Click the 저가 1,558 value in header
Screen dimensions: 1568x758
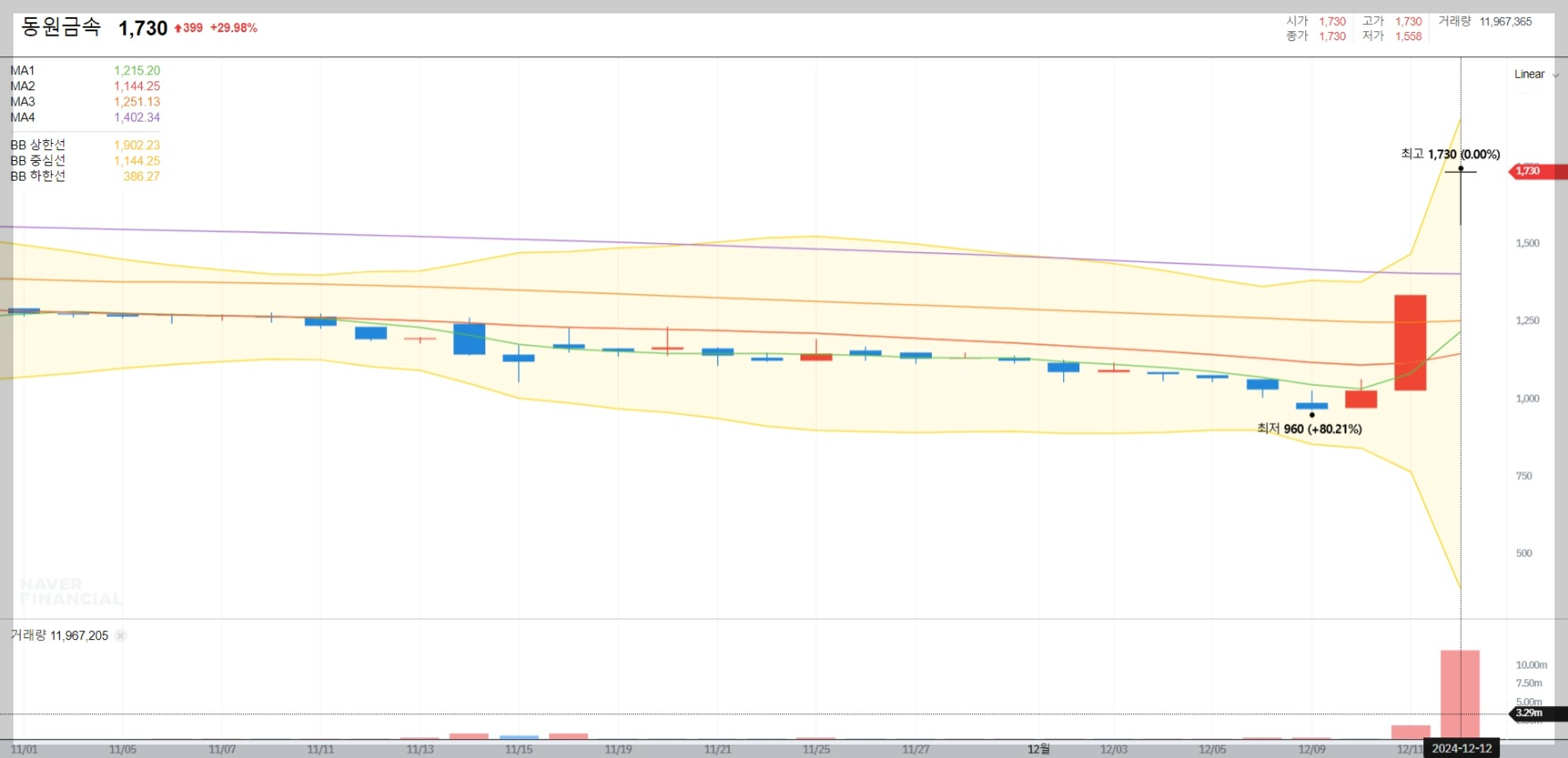click(x=1408, y=37)
